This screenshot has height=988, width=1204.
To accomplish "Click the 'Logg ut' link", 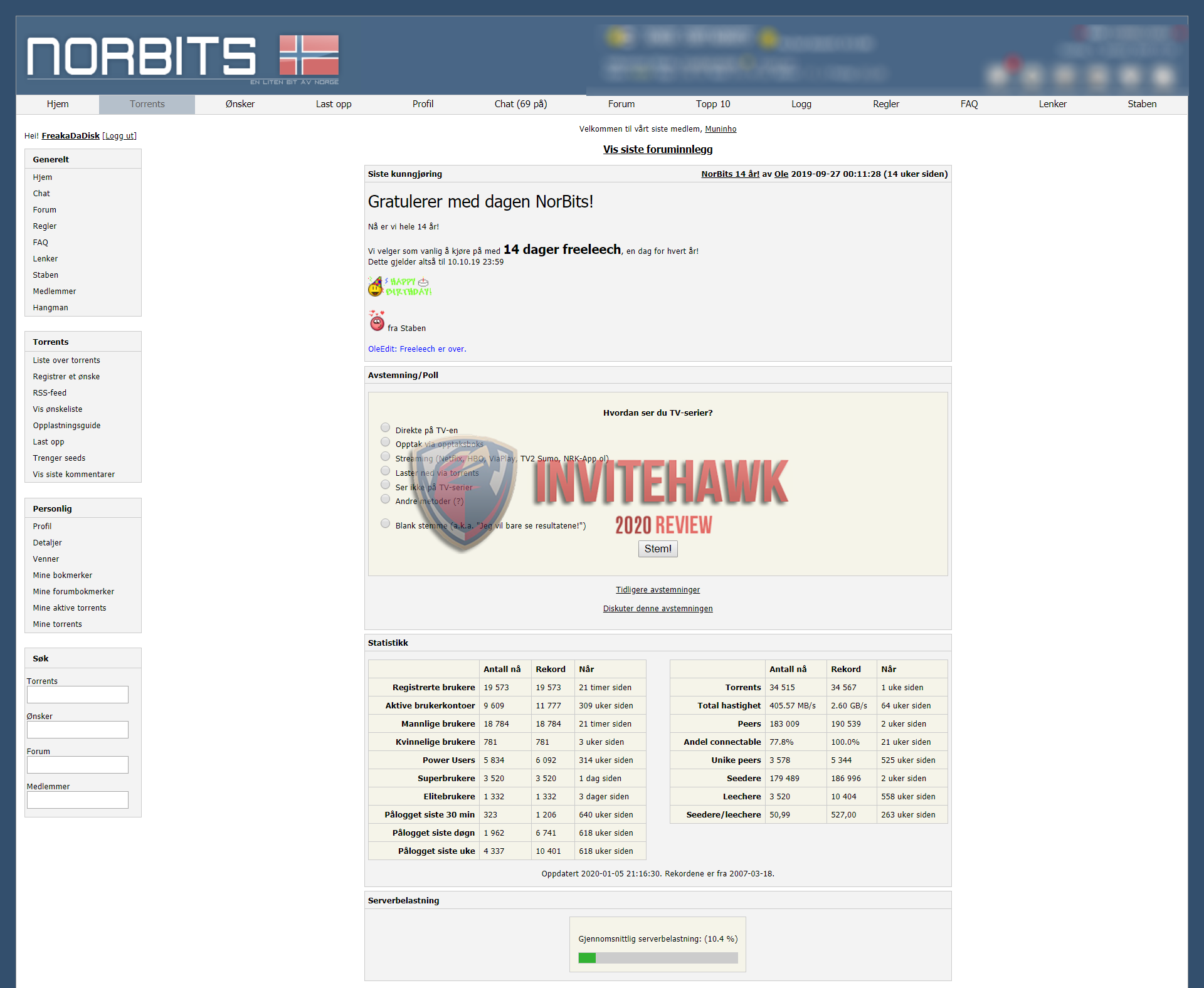I will tap(119, 136).
